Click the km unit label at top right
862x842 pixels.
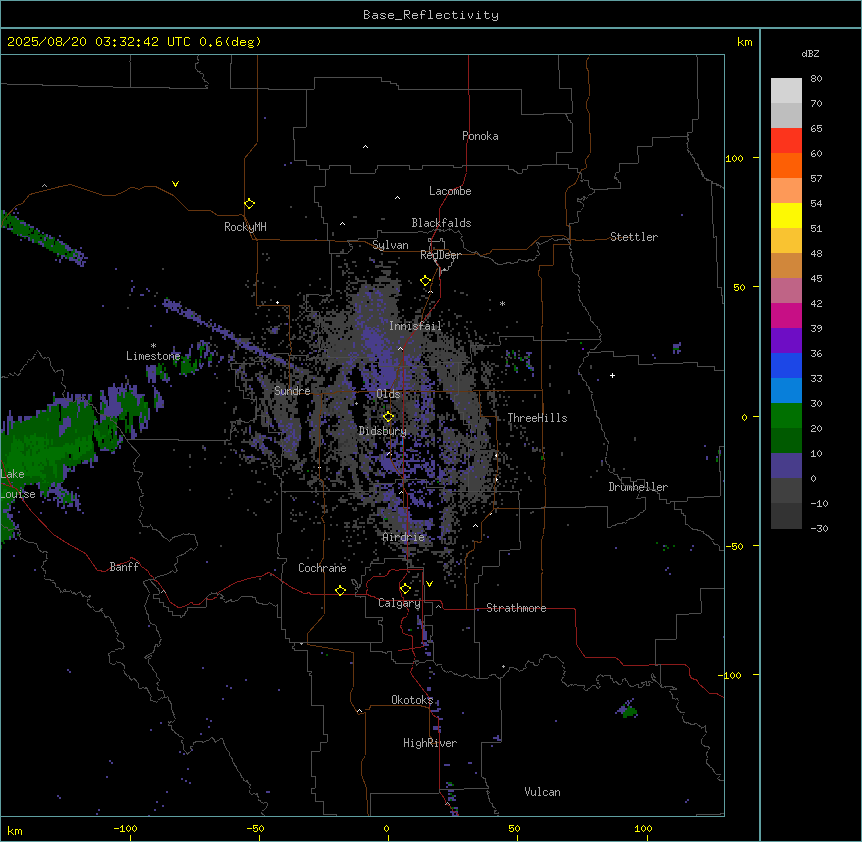pos(744,42)
